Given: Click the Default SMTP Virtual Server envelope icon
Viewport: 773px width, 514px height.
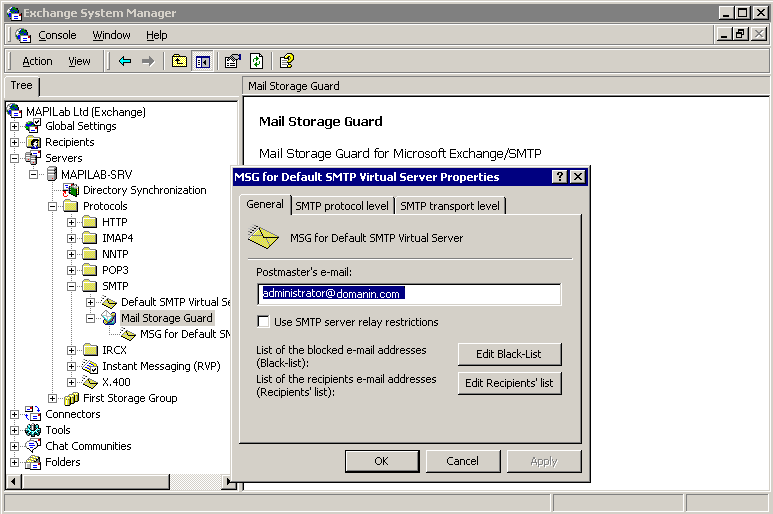Looking at the screenshot, I should pyautogui.click(x=109, y=302).
